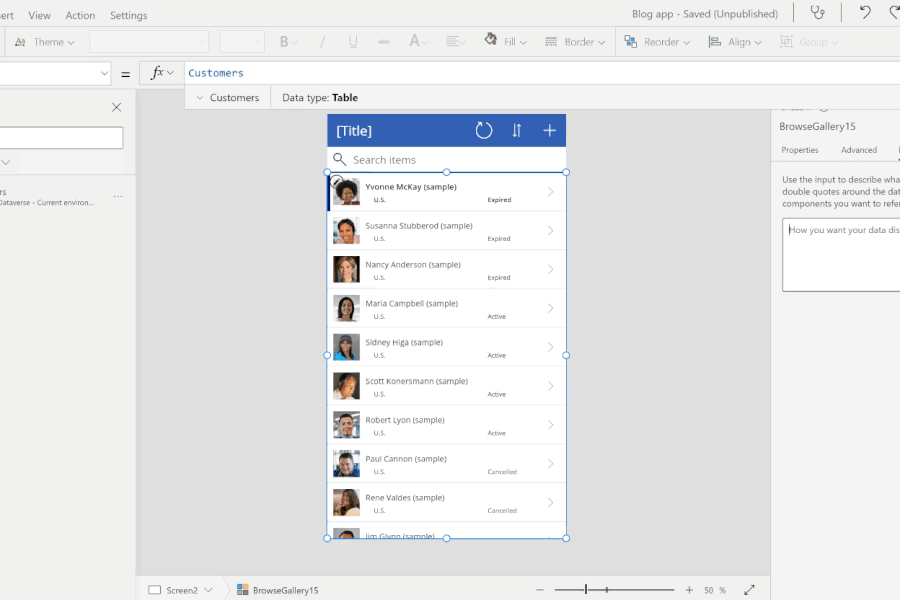Click the gallery edit pencil icon
900x600 pixels.
coord(337,181)
